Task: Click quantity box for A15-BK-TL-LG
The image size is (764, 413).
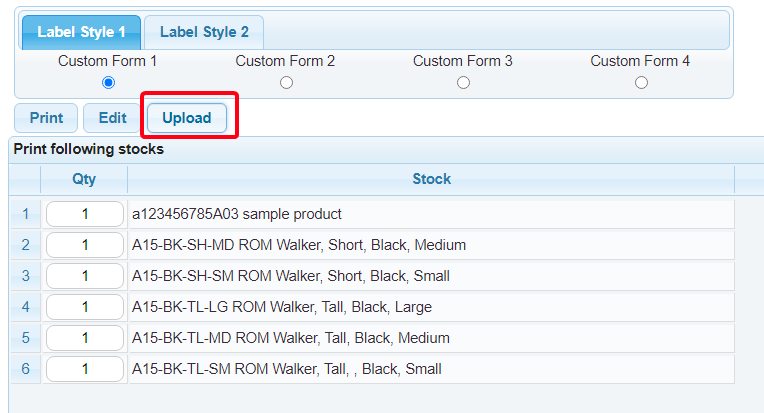Action: (85, 307)
